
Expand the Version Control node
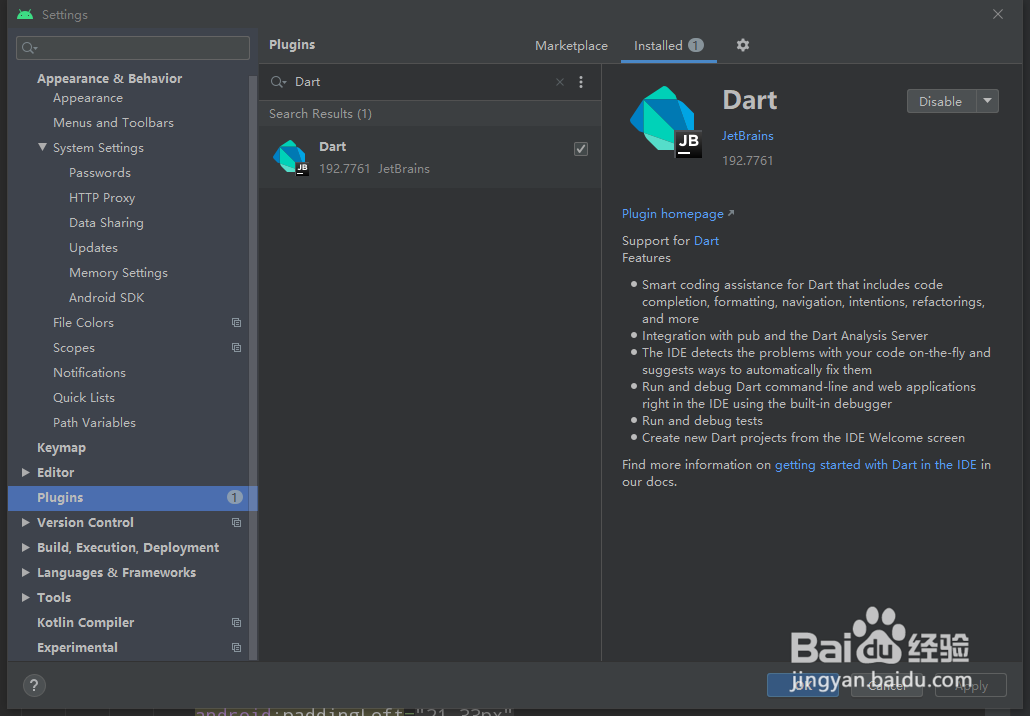[x=26, y=522]
